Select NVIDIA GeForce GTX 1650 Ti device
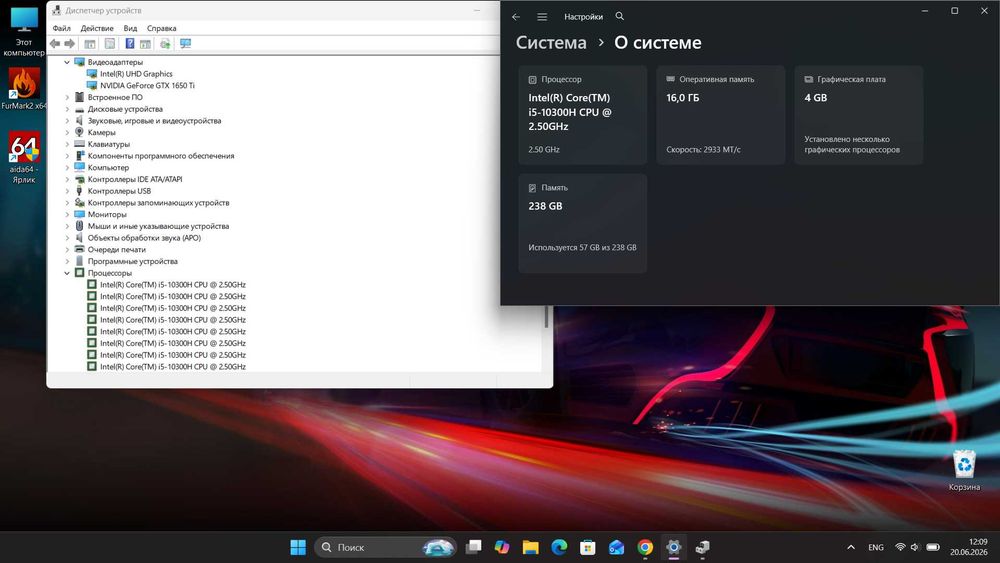 point(147,85)
